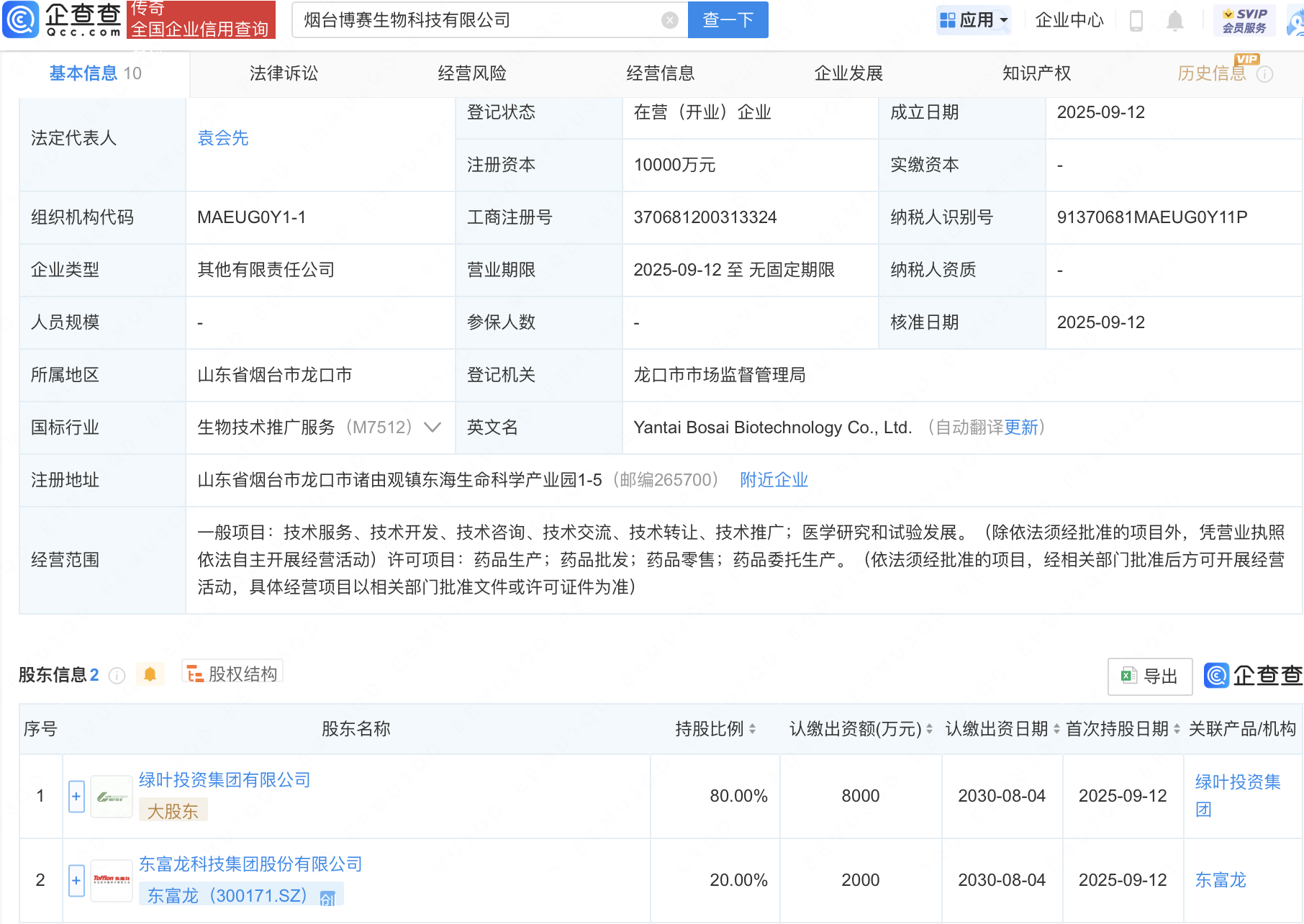Switch to 法律诉讼 tab

(284, 73)
